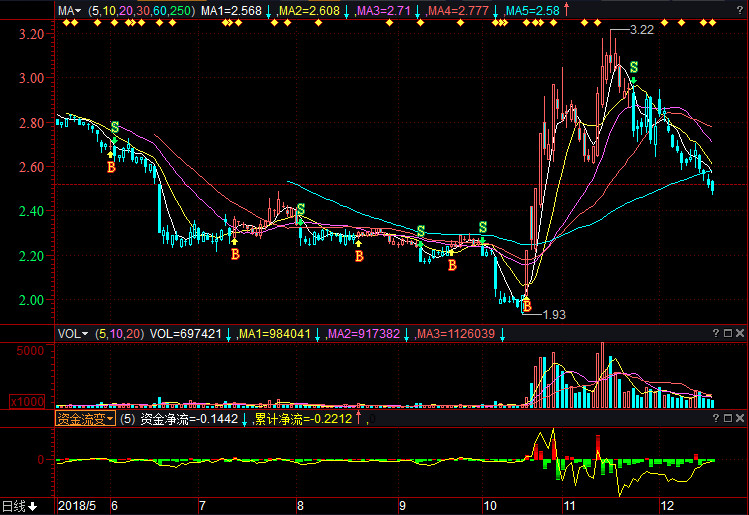Image resolution: width=749 pixels, height=515 pixels.
Task: Click the B buy marker in late September
Action: [x=452, y=265]
